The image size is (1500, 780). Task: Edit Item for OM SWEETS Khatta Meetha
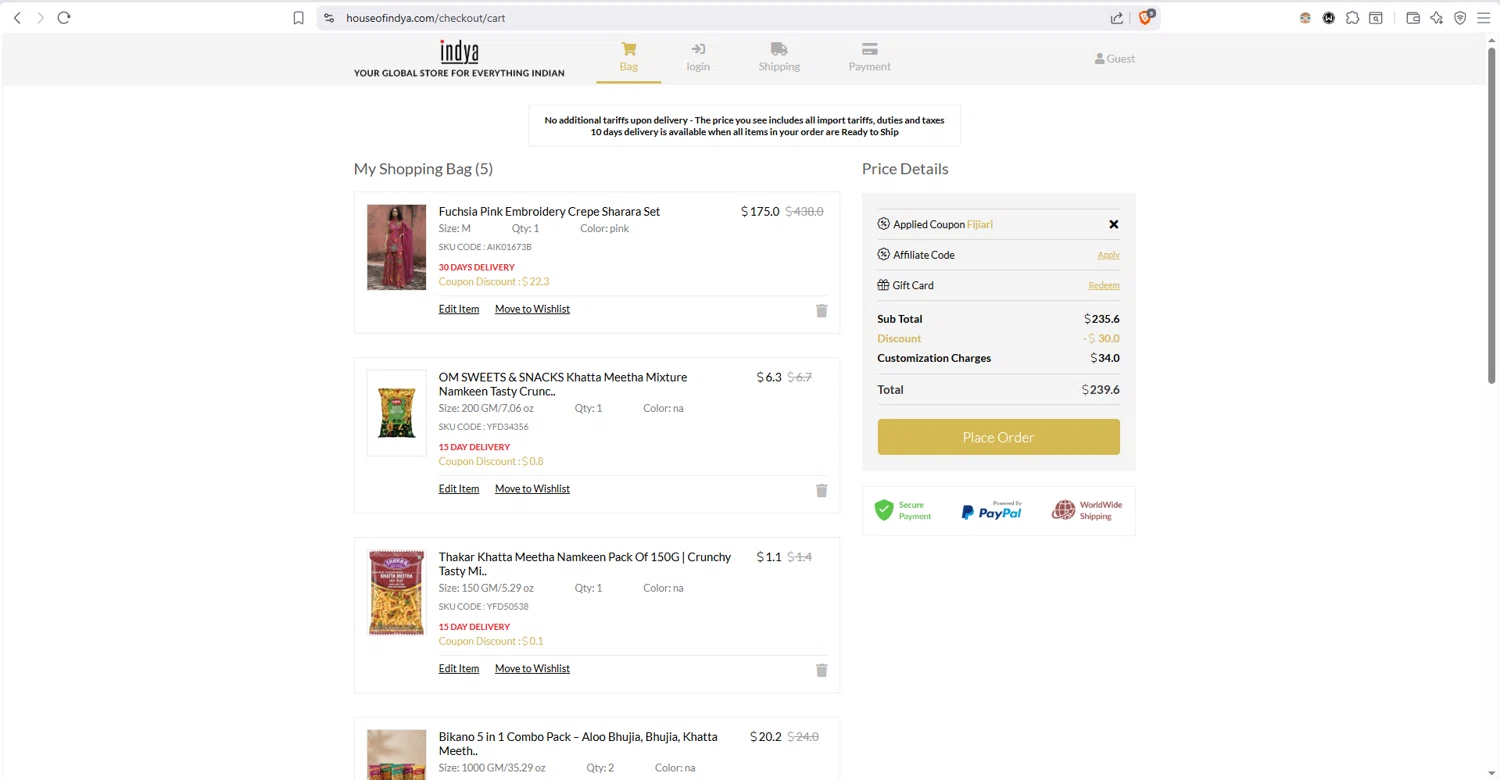coord(459,489)
